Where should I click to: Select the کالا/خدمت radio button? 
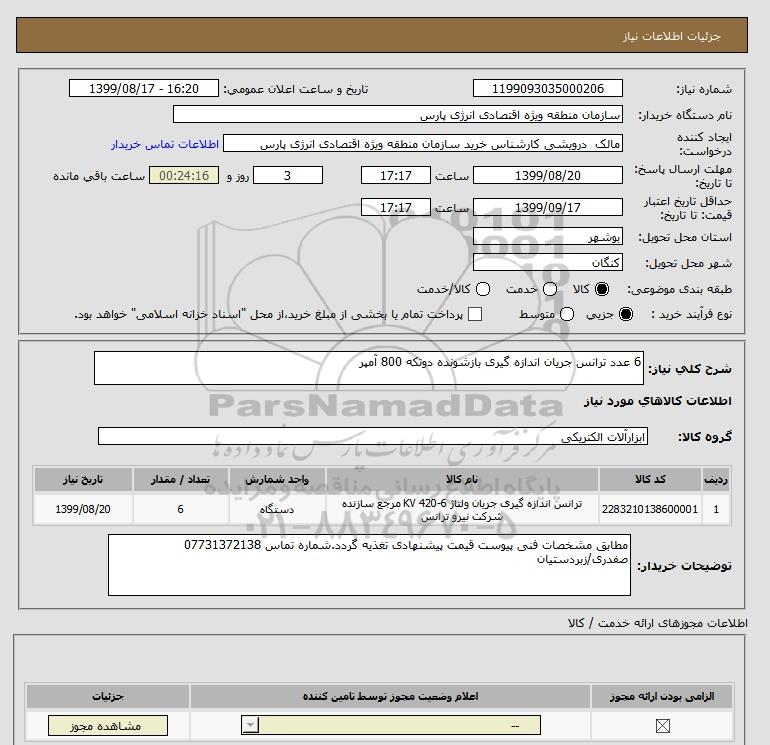click(483, 289)
